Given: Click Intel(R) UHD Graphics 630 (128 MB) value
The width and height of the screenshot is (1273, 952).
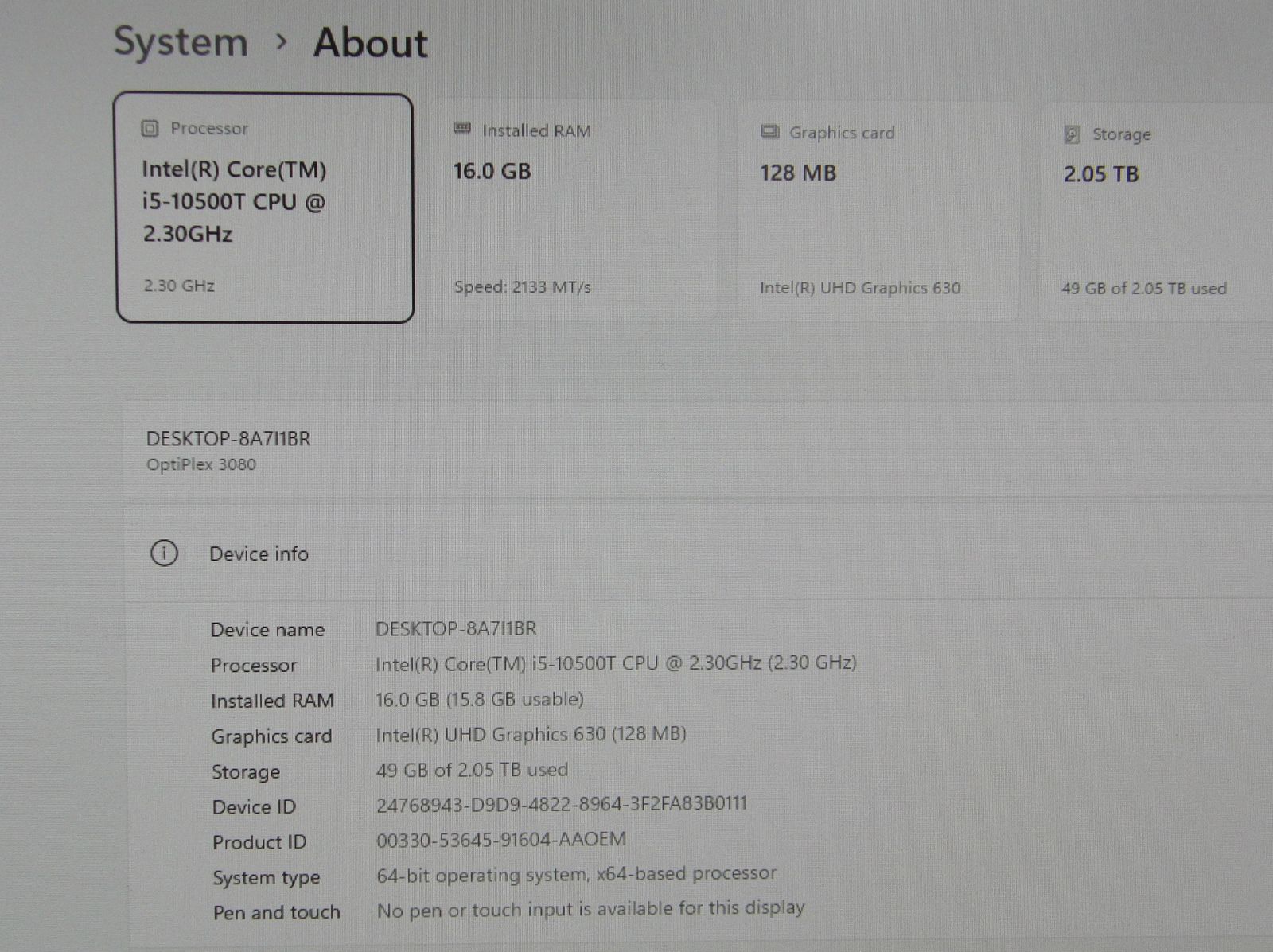Looking at the screenshot, I should point(531,734).
